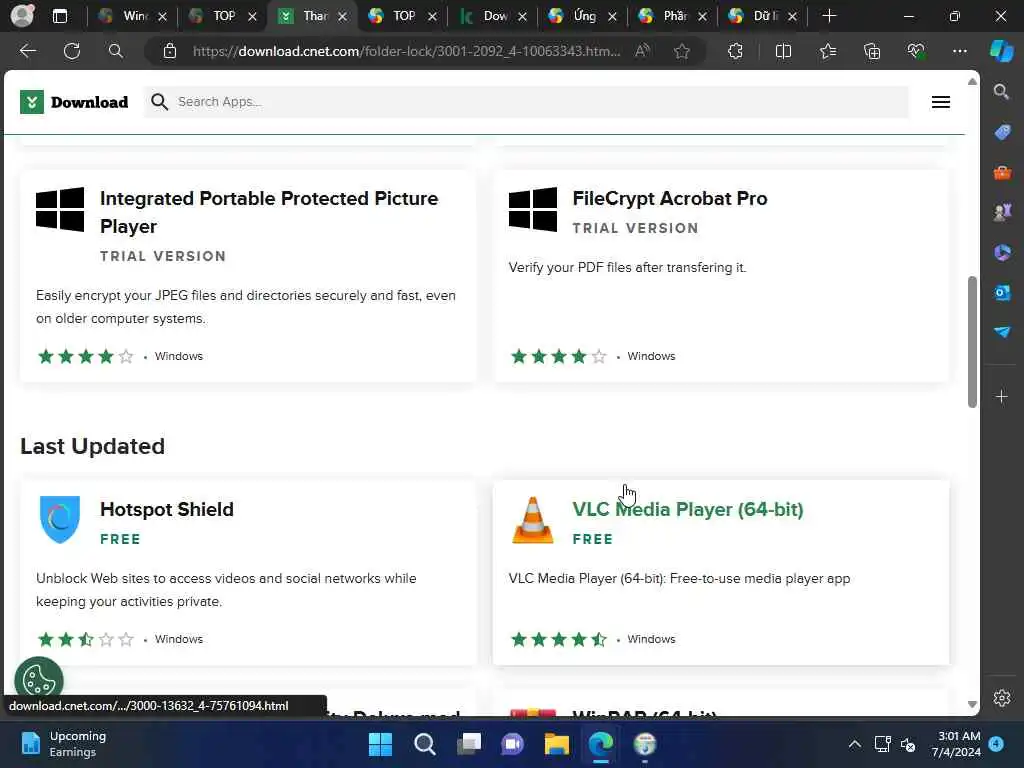Click the VLC cone thumbnail
The width and height of the screenshot is (1024, 768).
click(533, 520)
